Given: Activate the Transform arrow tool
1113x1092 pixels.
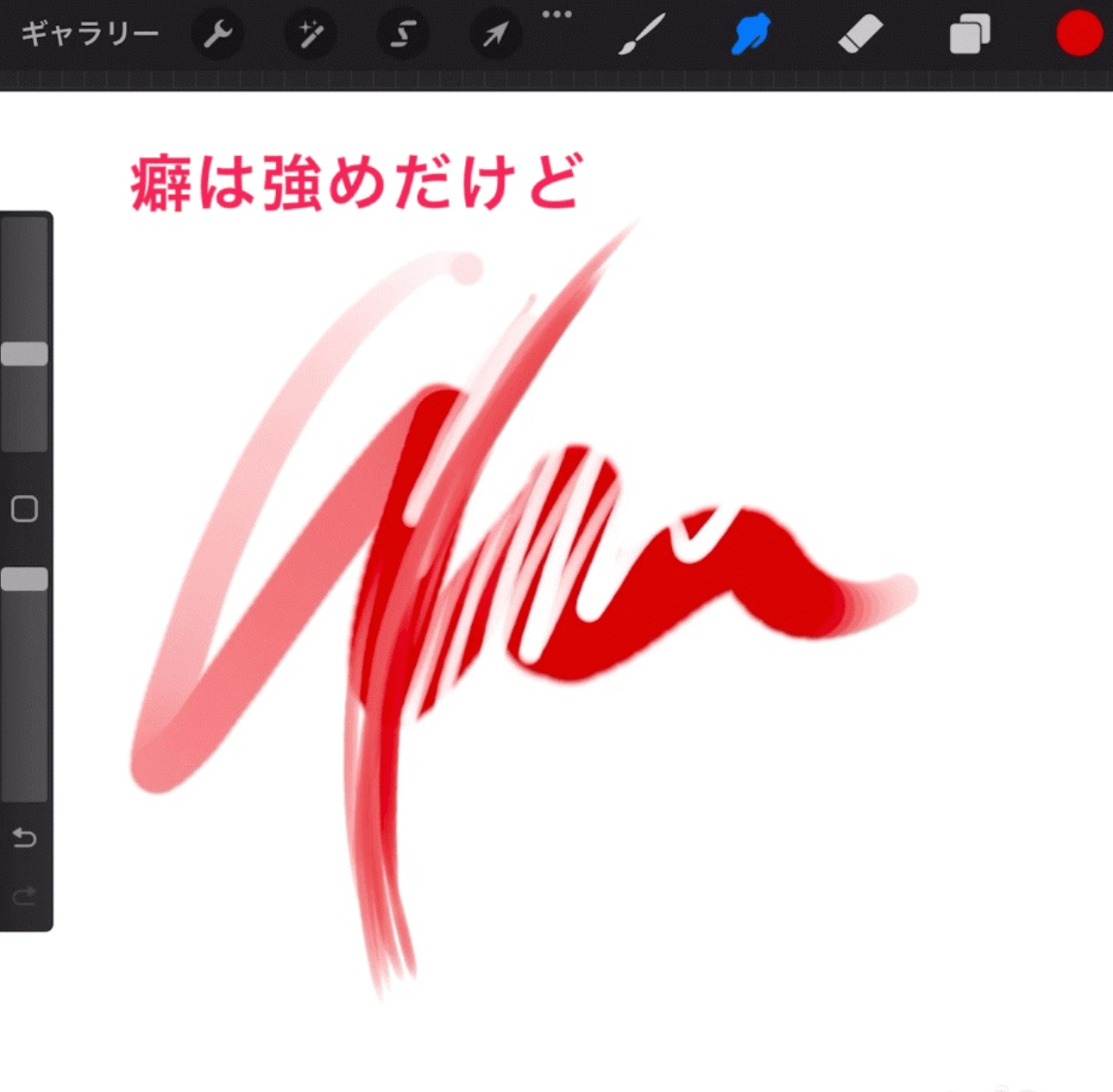Looking at the screenshot, I should pyautogui.click(x=495, y=35).
